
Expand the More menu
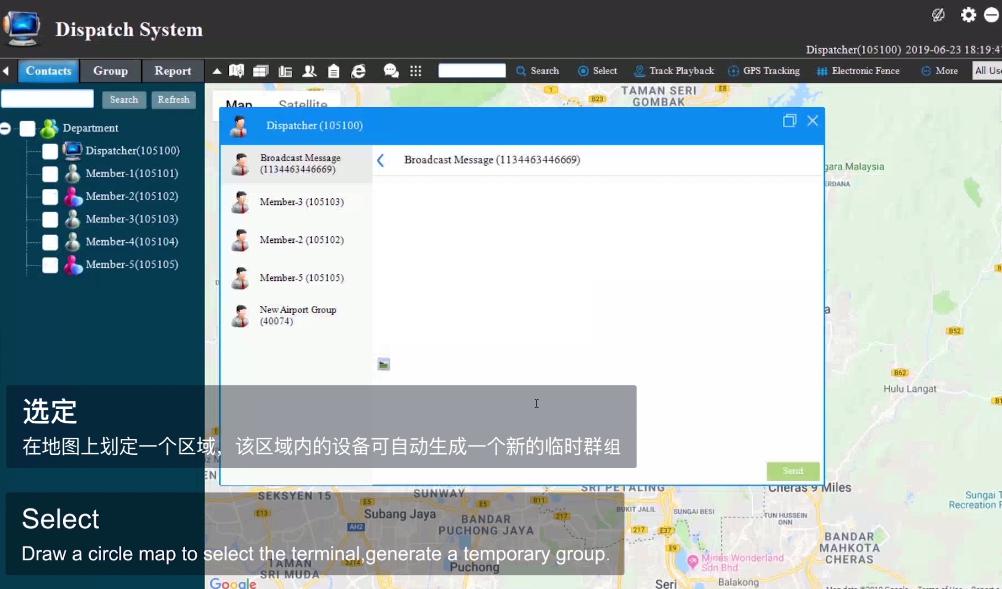click(939, 71)
